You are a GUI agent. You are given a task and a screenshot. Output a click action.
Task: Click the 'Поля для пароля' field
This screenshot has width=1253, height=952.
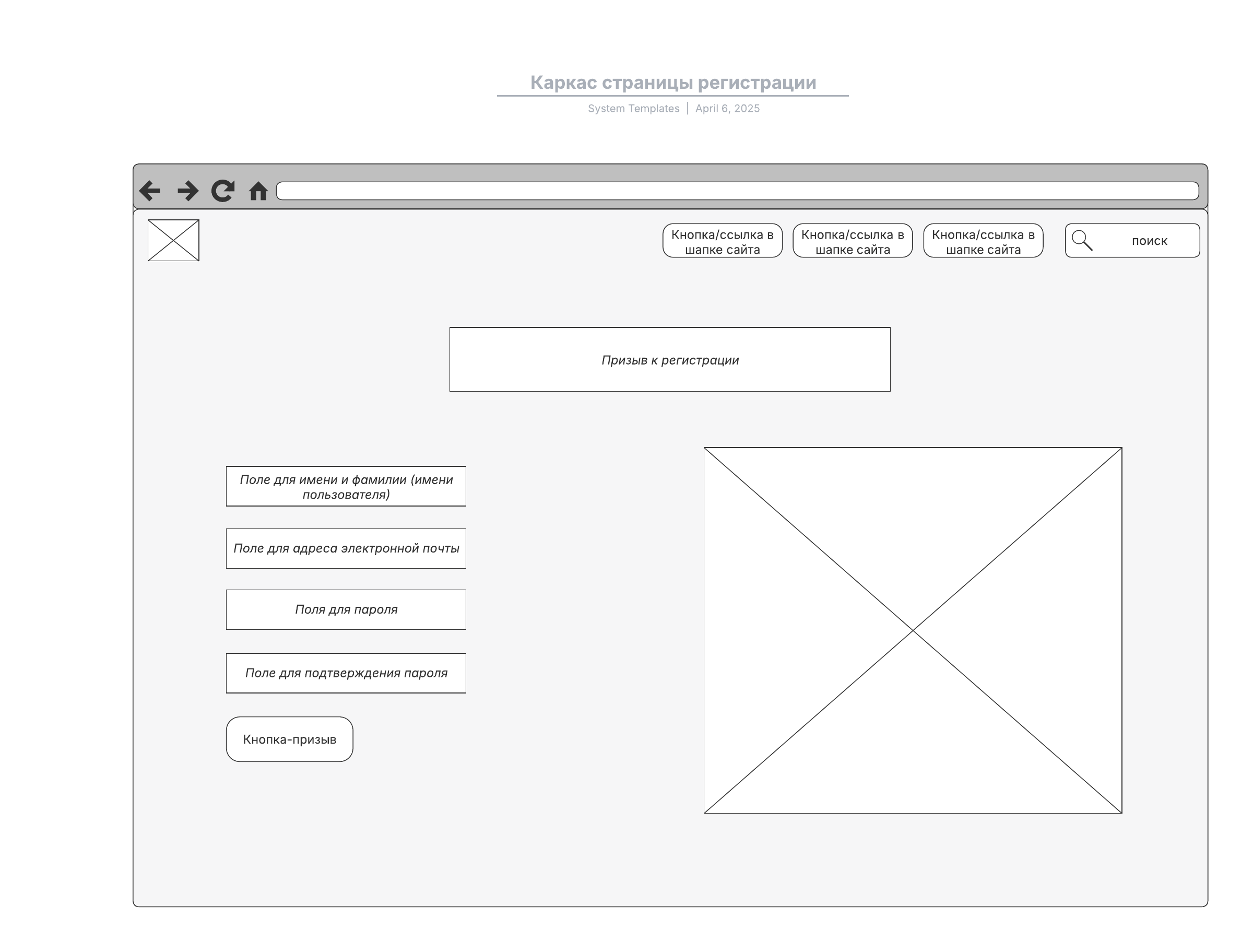click(x=346, y=610)
